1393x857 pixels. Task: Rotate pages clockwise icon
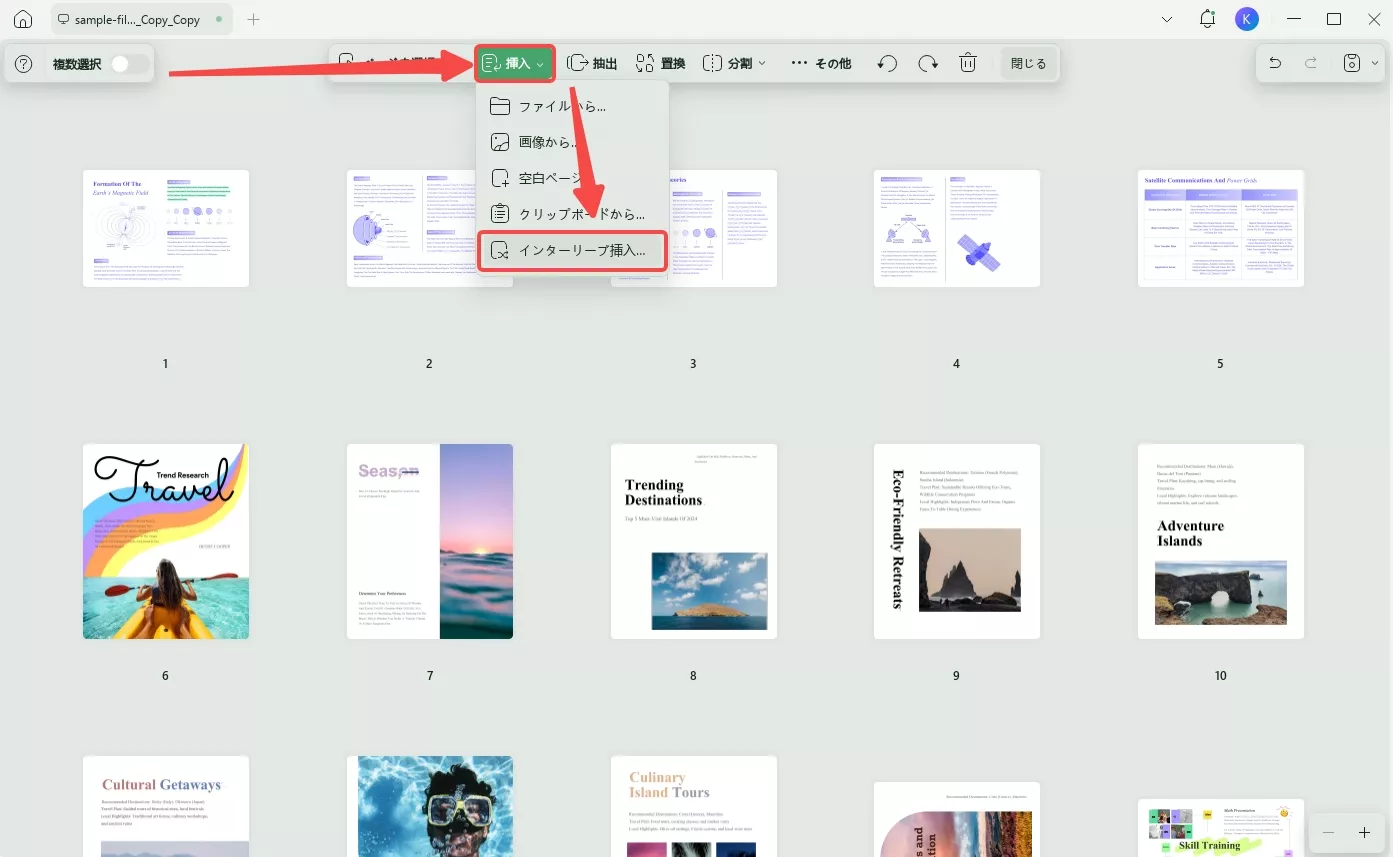tap(928, 63)
